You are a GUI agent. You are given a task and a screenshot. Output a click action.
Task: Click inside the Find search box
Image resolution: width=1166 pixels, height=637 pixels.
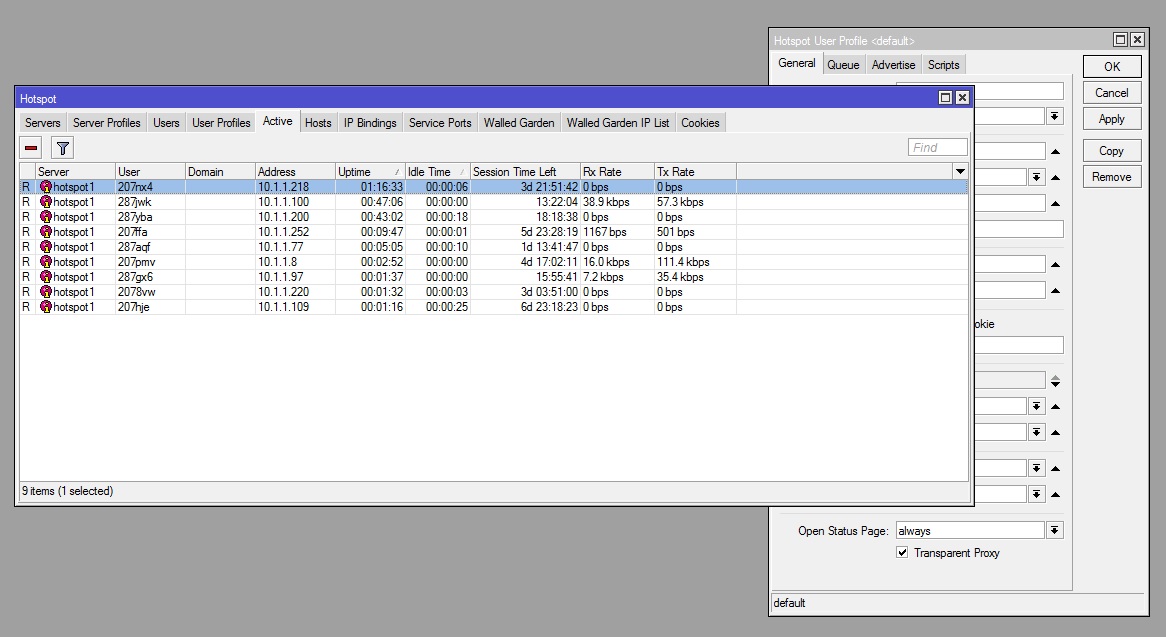coord(936,147)
